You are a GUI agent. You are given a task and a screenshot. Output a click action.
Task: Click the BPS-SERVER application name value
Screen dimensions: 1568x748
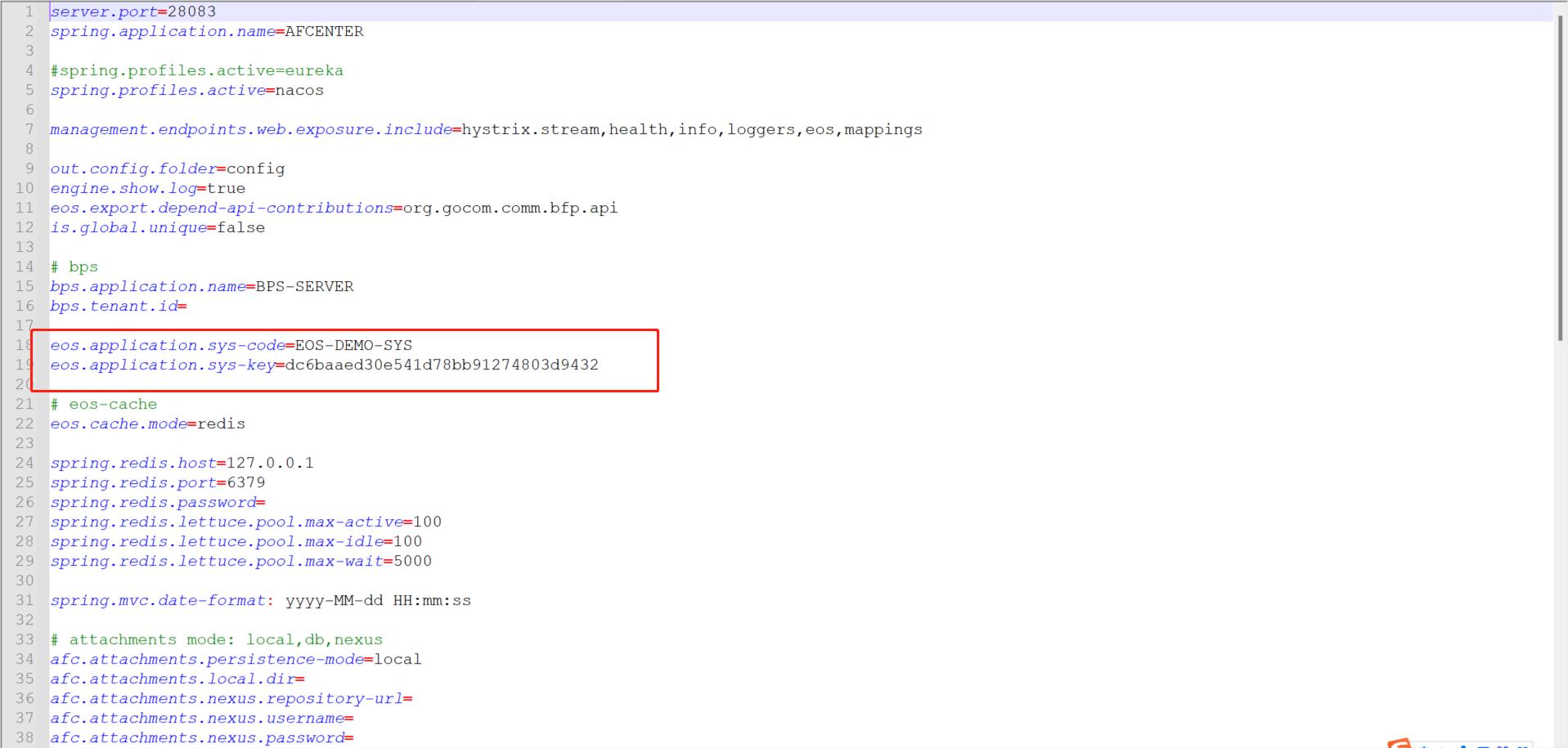tap(304, 286)
